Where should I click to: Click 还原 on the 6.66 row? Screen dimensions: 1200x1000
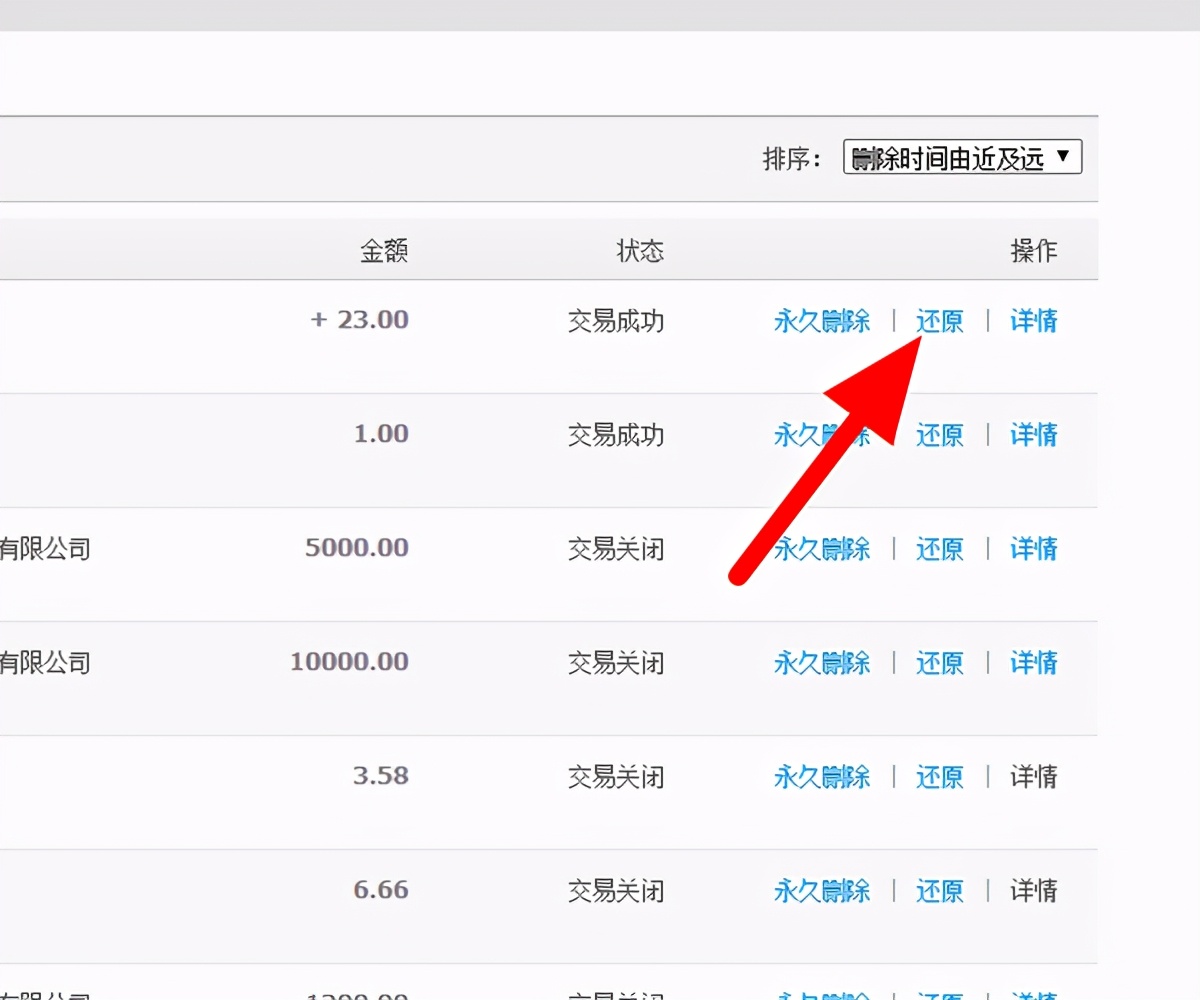939,890
